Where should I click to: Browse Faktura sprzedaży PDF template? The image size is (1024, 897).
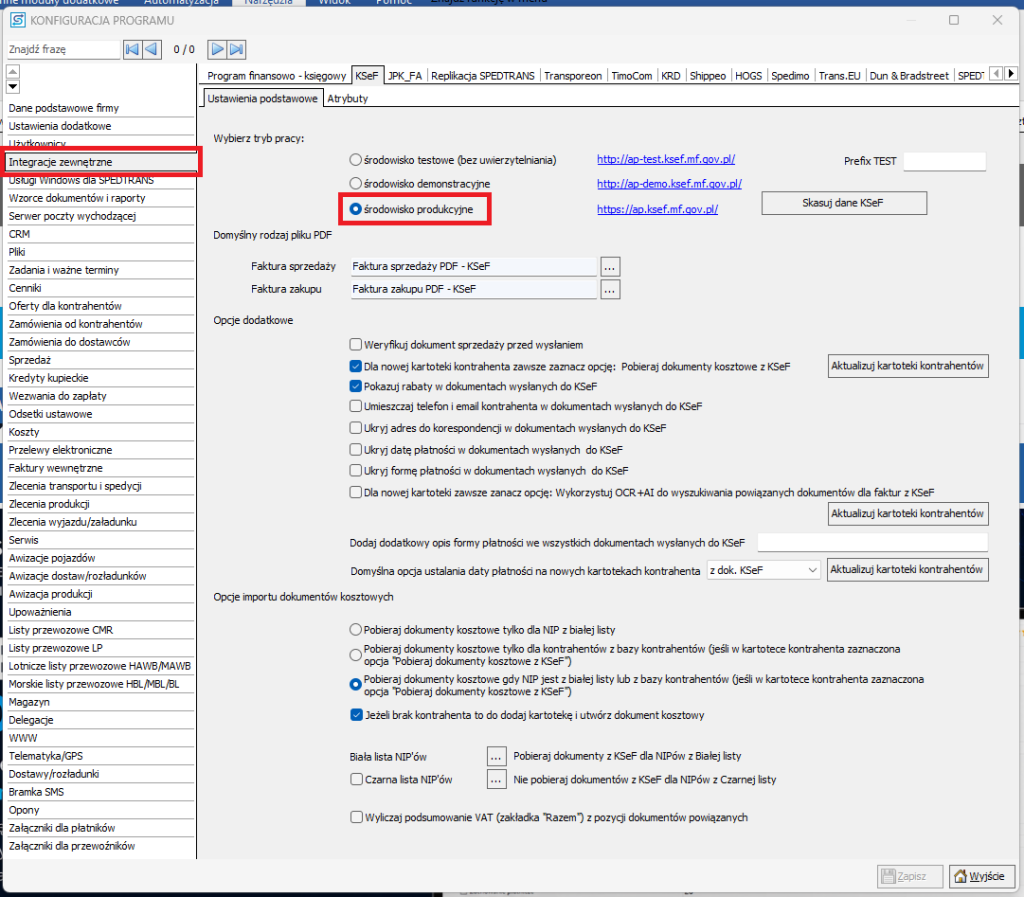[x=609, y=266]
